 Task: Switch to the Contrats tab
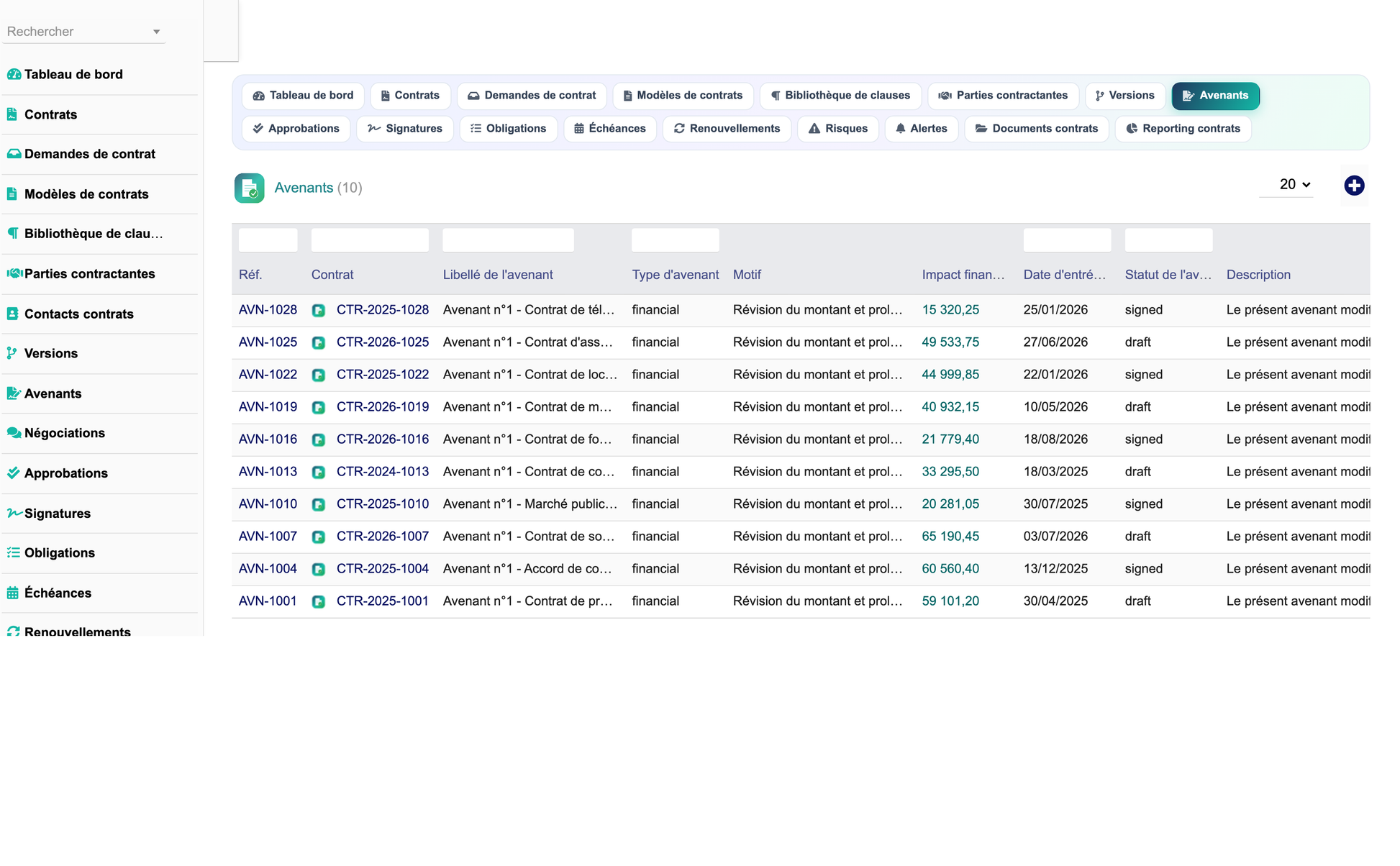point(410,96)
